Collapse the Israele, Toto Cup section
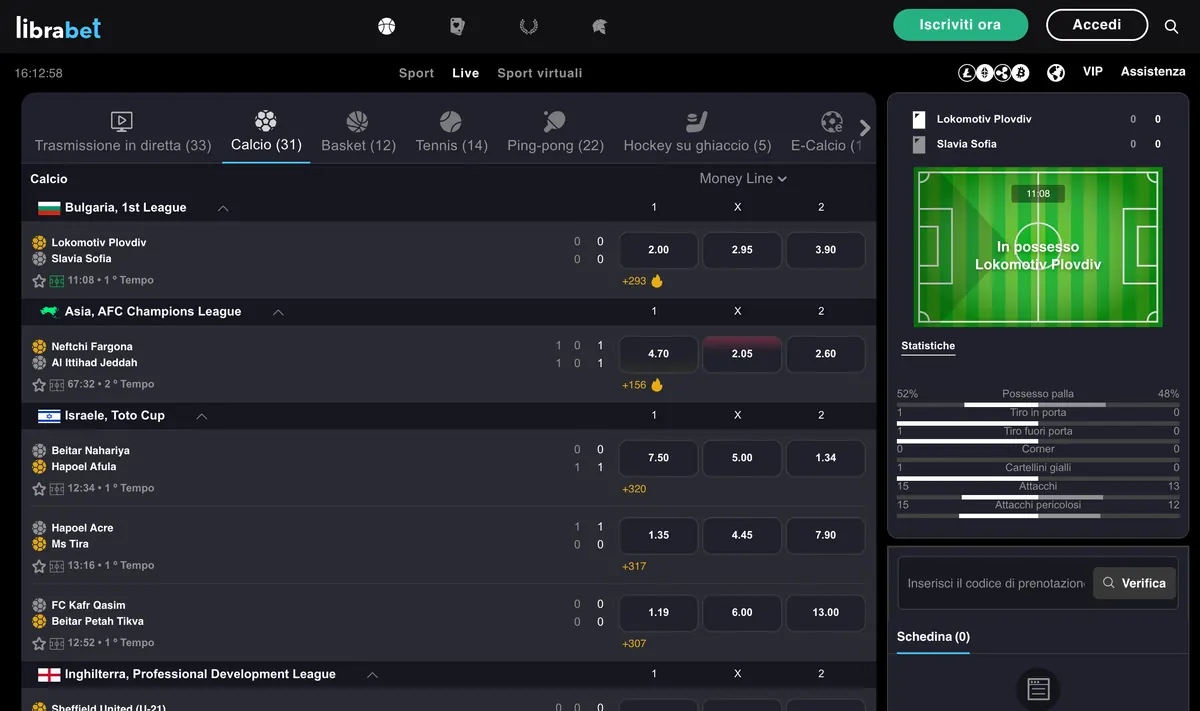This screenshot has width=1200, height=711. 202,416
